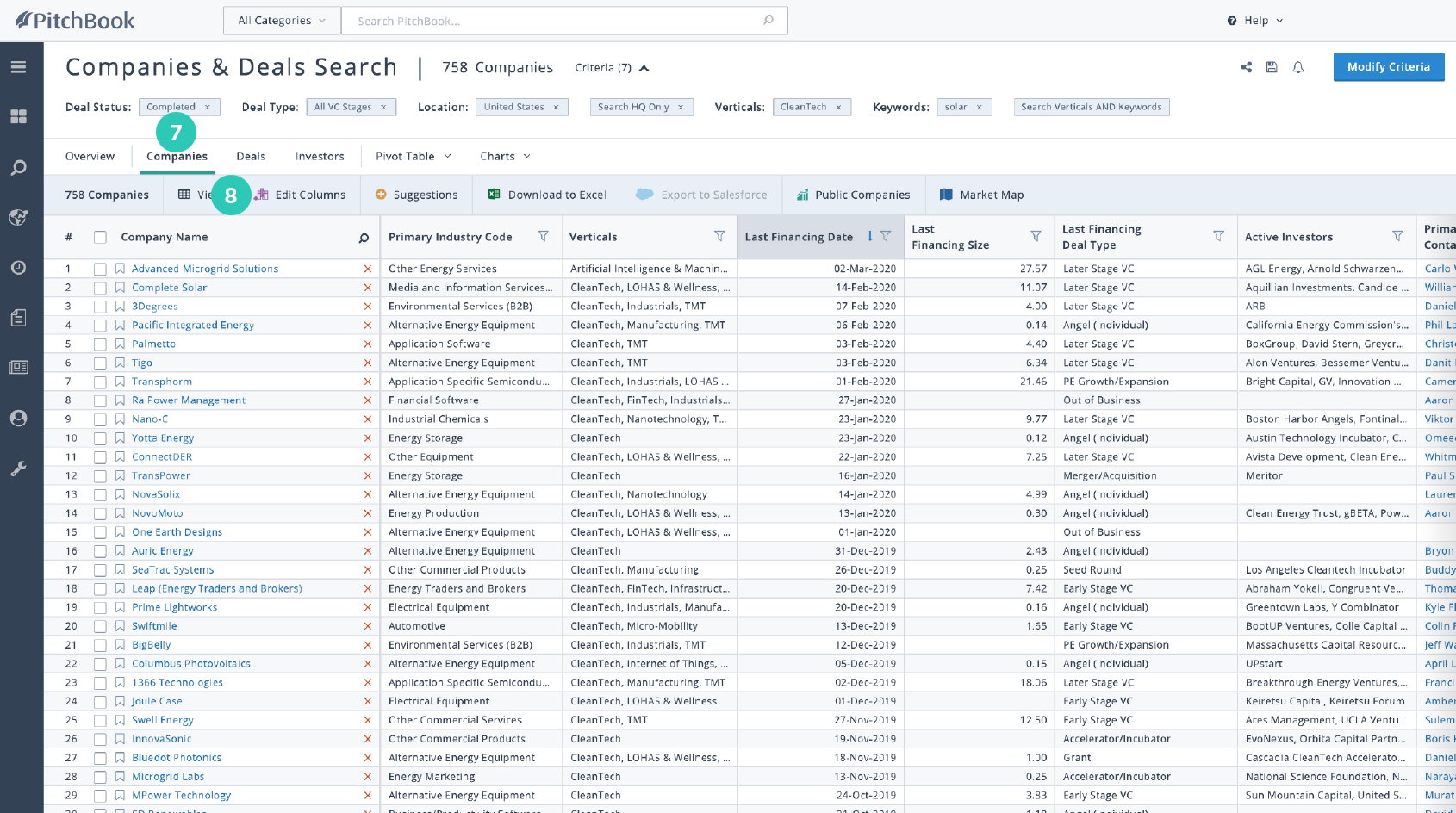The height and width of the screenshot is (813, 1456).
Task: Toggle the select-all checkbox in header
Action: click(100, 238)
